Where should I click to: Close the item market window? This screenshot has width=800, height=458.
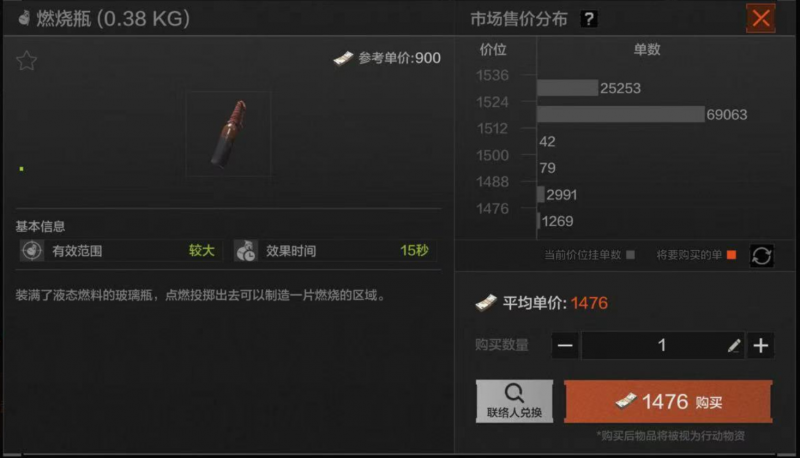pyautogui.click(x=761, y=18)
